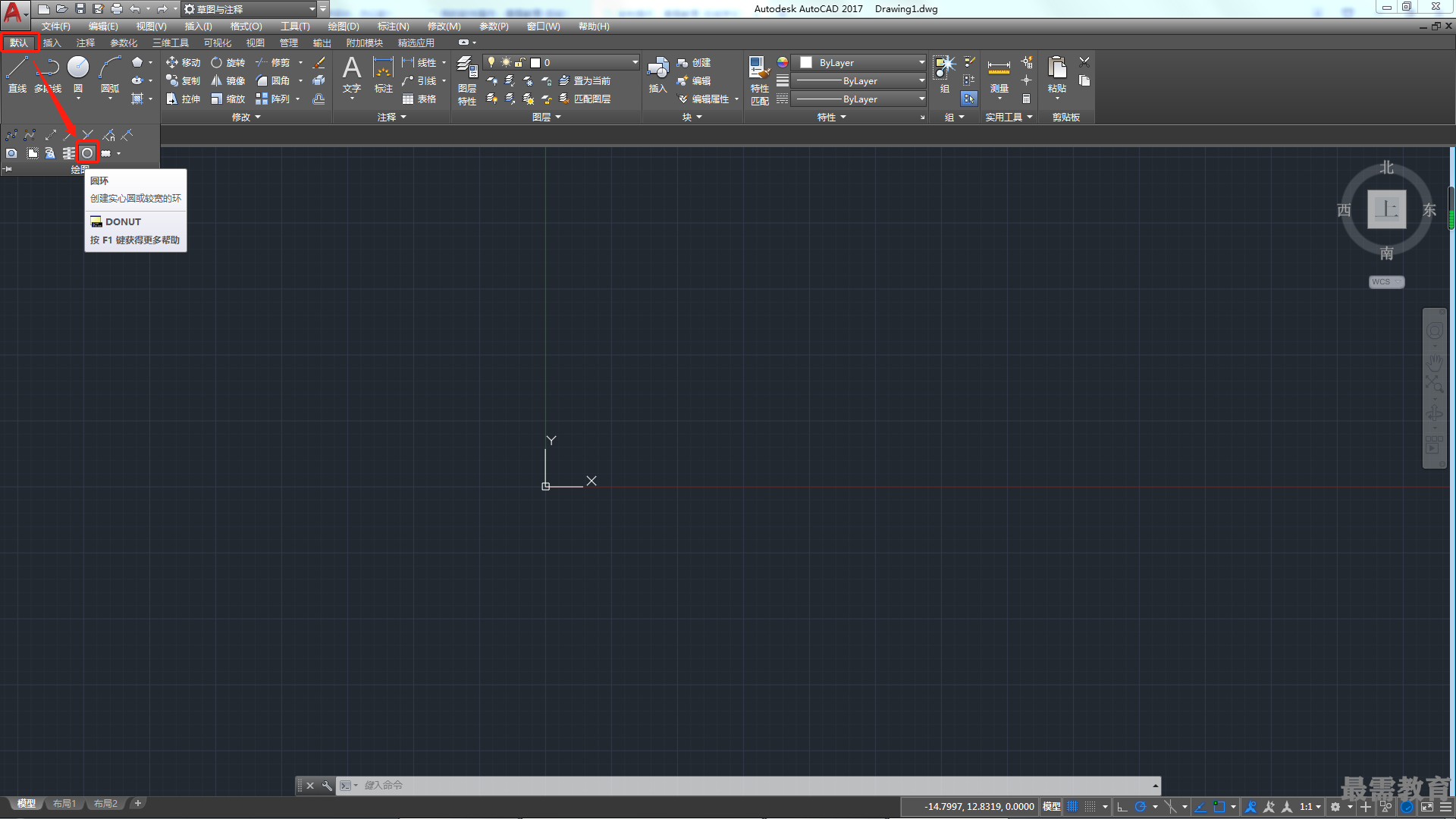This screenshot has width=1456, height=819.
Task: Select the Line (直线) tool
Action: click(x=17, y=74)
